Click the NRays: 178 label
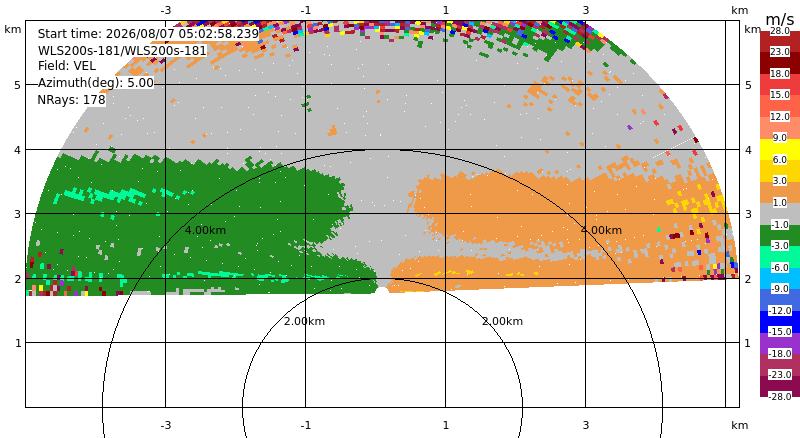The width and height of the screenshot is (800, 438). click(x=71, y=100)
